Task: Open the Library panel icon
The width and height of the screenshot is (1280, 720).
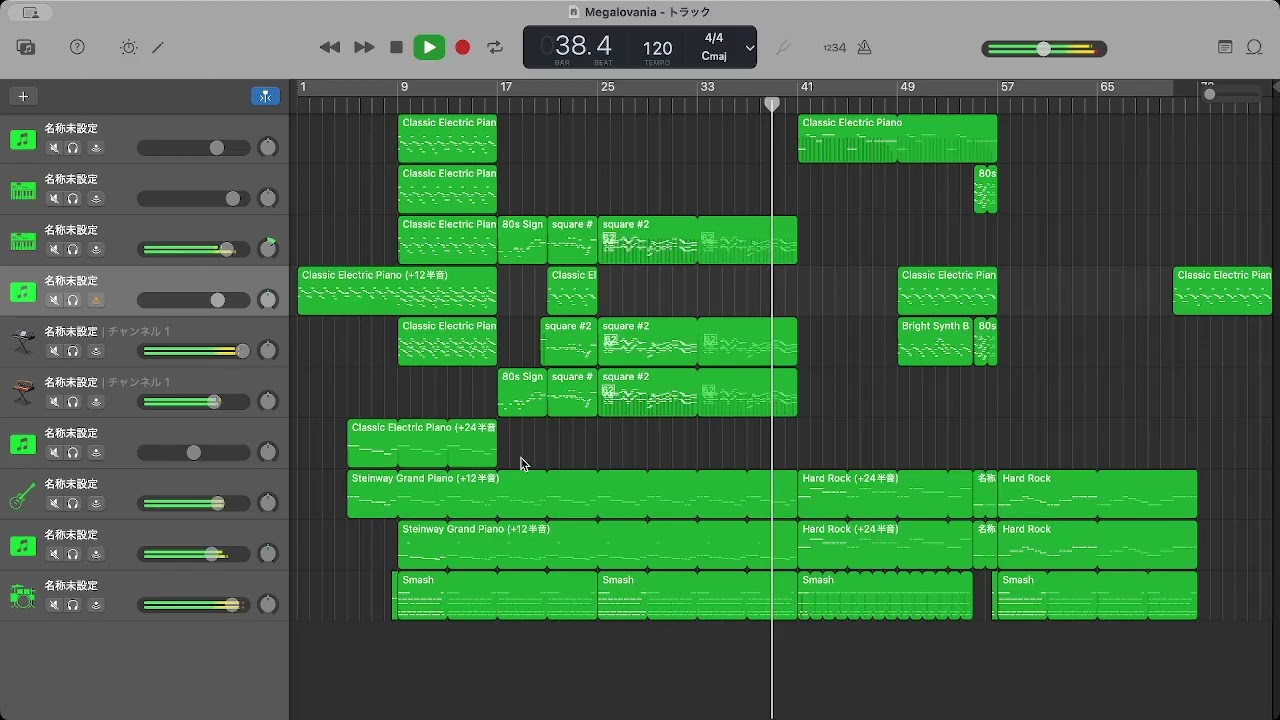Action: pyautogui.click(x=26, y=47)
